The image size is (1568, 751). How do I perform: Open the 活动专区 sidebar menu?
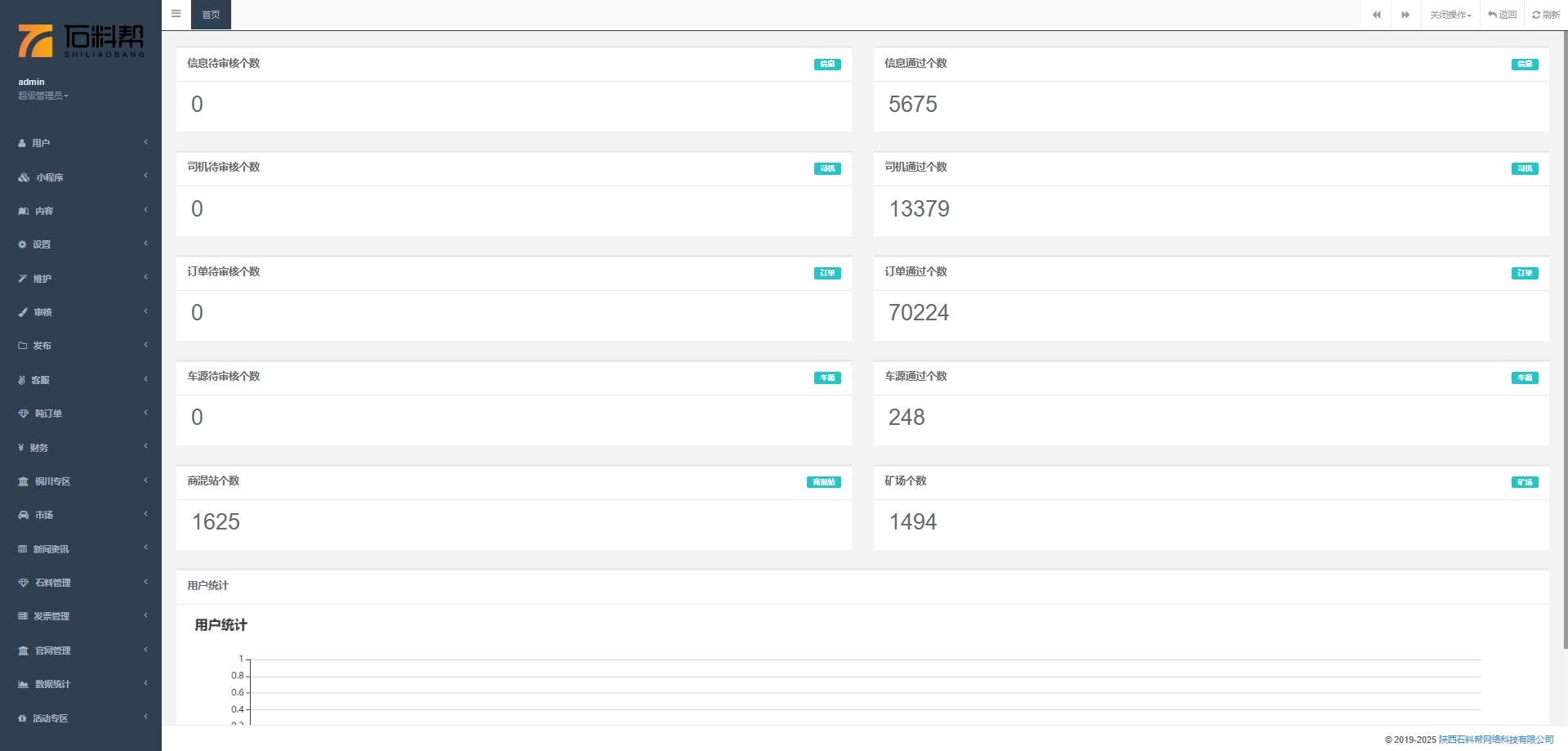coord(81,718)
